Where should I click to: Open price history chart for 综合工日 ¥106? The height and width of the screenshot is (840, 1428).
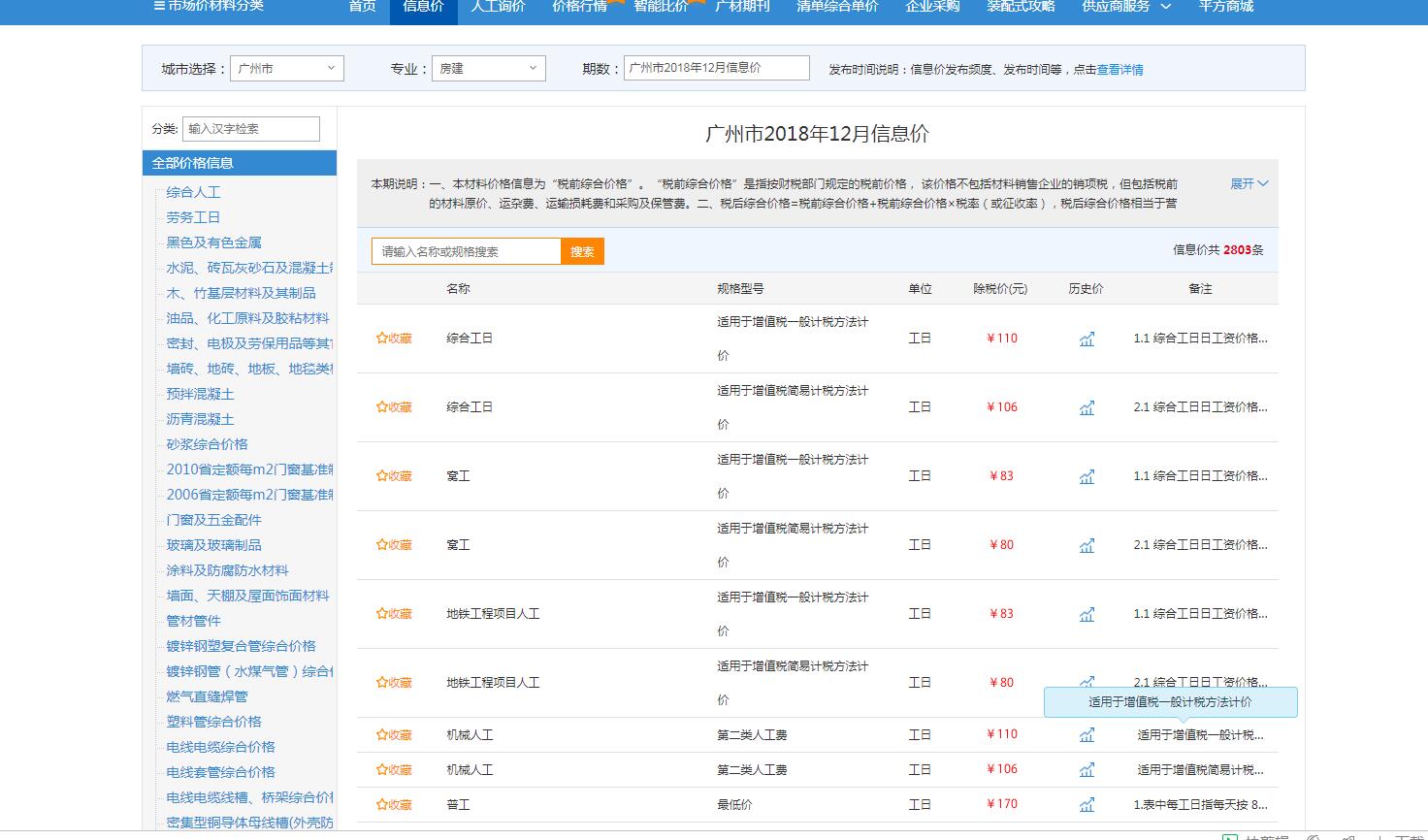tap(1087, 408)
